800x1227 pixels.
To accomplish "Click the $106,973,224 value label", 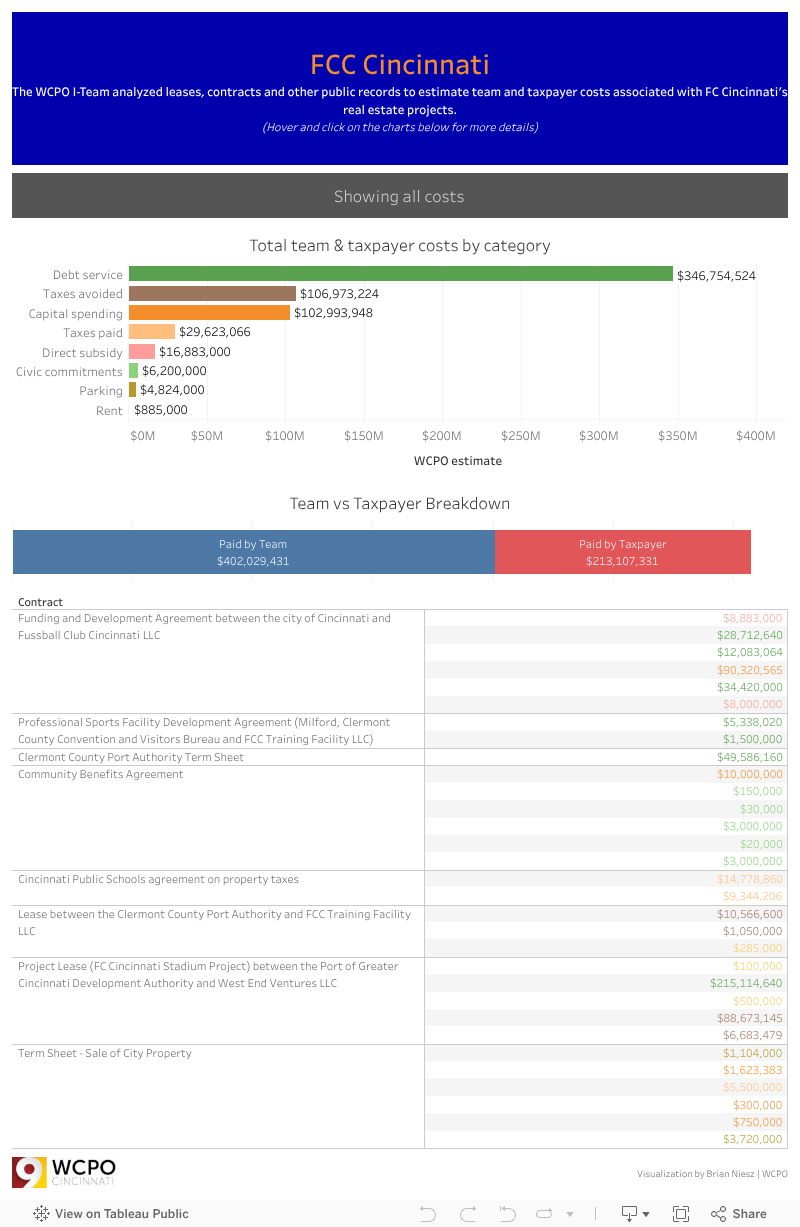I will (339, 294).
